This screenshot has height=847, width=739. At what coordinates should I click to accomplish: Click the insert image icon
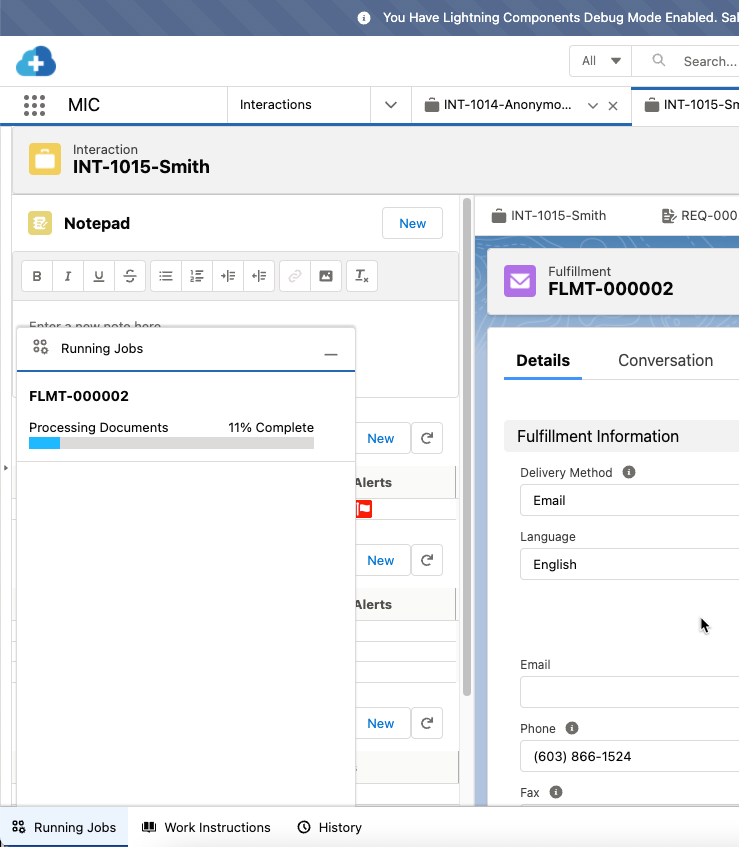click(x=325, y=276)
